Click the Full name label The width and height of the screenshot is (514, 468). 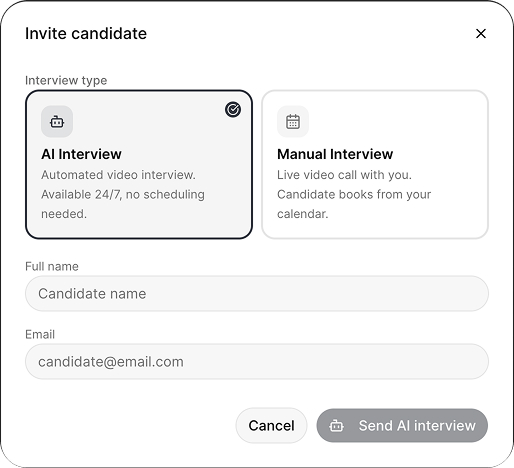pyautogui.click(x=52, y=266)
